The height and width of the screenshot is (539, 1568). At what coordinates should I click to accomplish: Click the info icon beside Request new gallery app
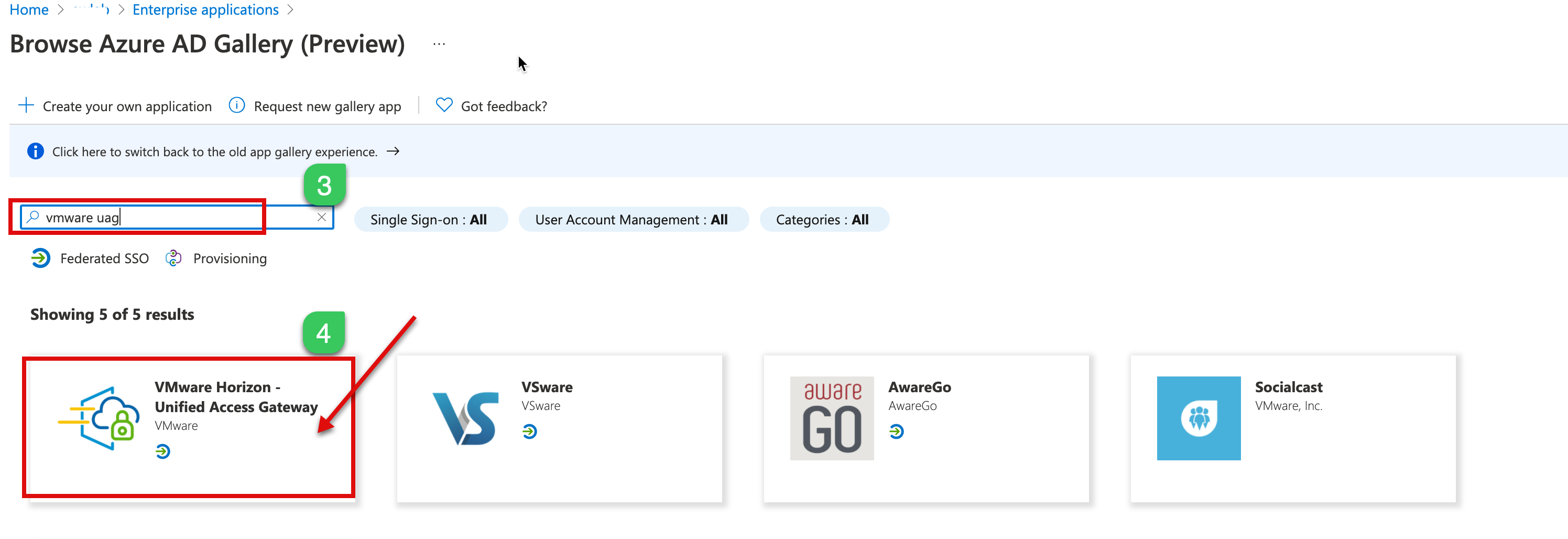coord(237,105)
